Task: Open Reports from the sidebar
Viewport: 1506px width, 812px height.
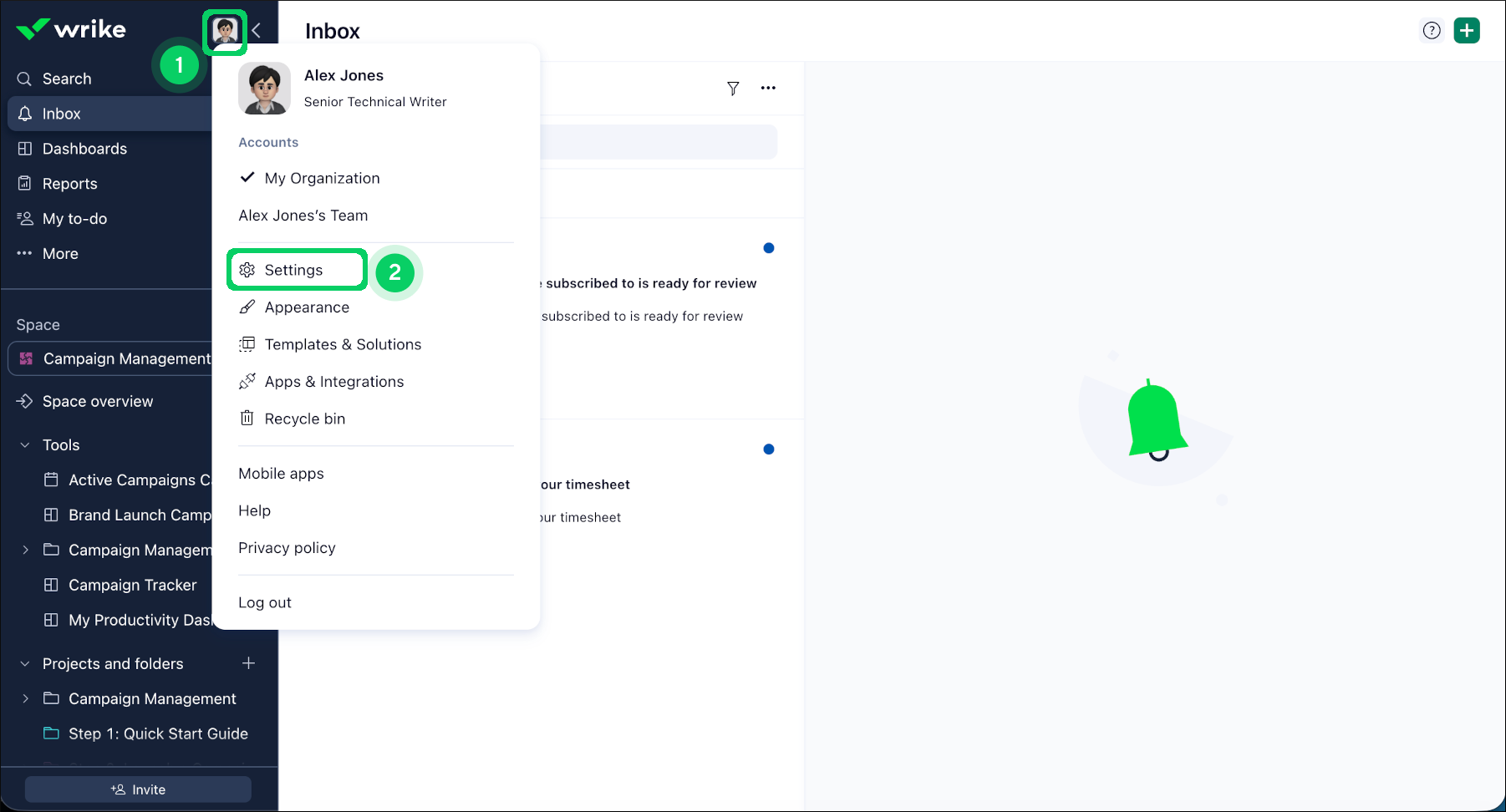Action: click(x=69, y=184)
